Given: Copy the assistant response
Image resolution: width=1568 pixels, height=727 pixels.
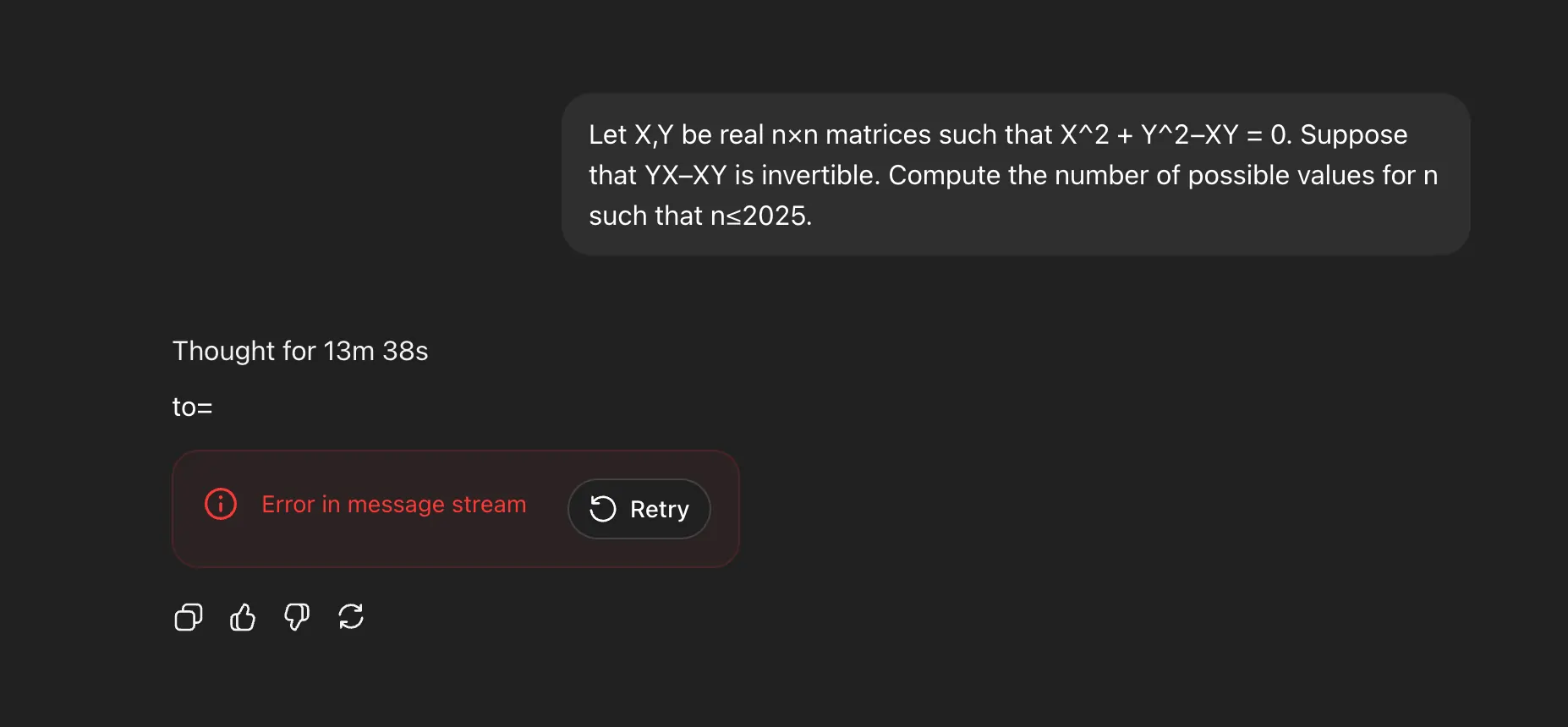Looking at the screenshot, I should (188, 617).
